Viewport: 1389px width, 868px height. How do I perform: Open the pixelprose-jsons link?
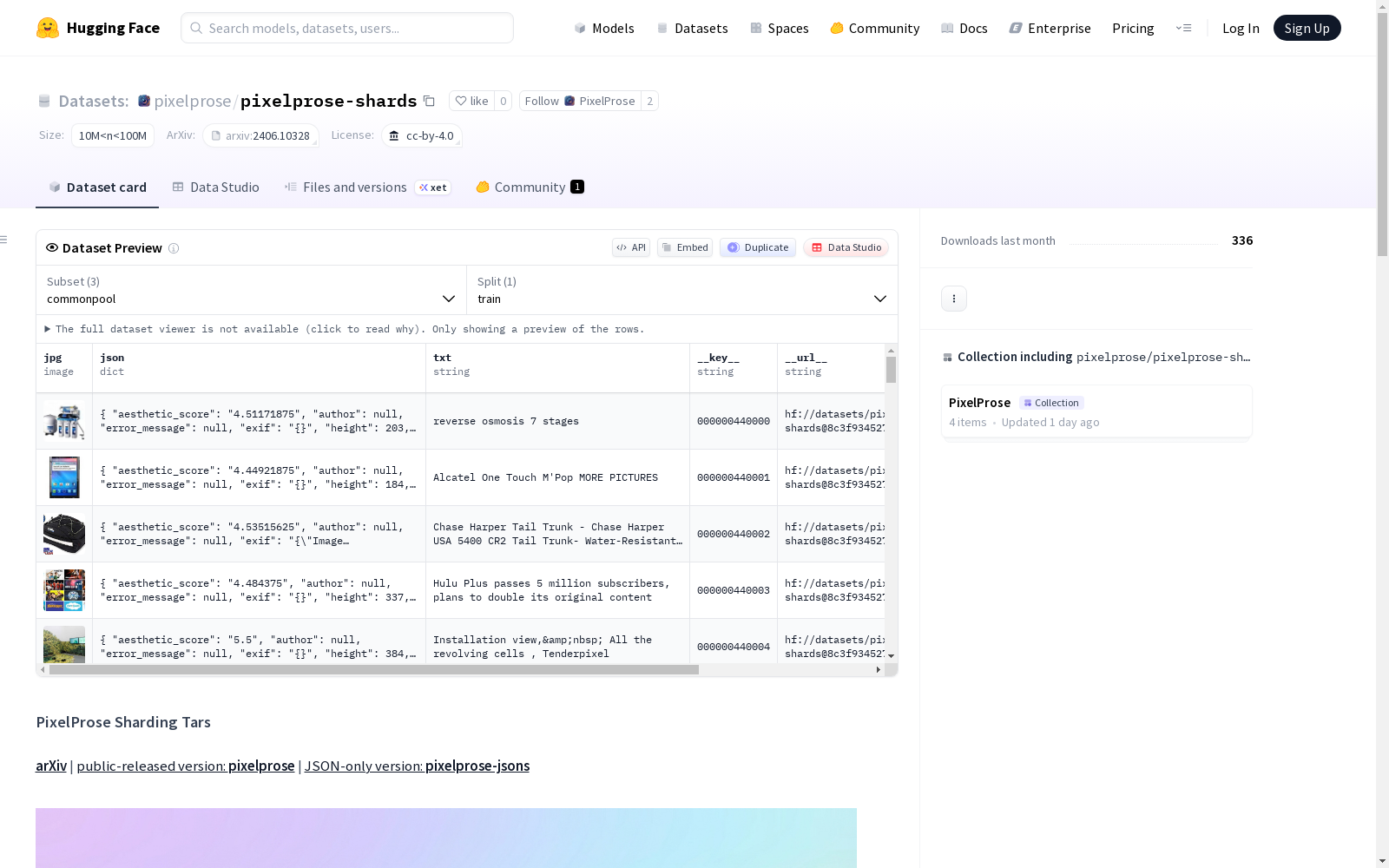(417, 766)
